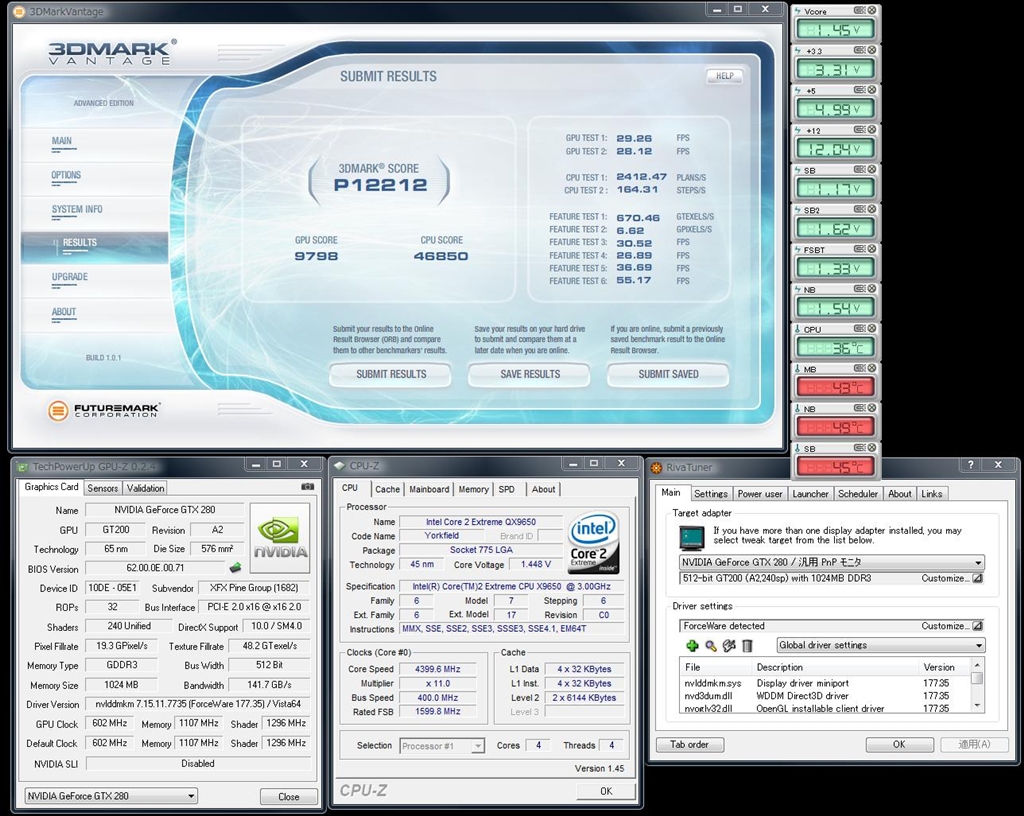The width and height of the screenshot is (1024, 816).
Task: Click the driver file list scroll-up arrow
Action: [x=977, y=665]
